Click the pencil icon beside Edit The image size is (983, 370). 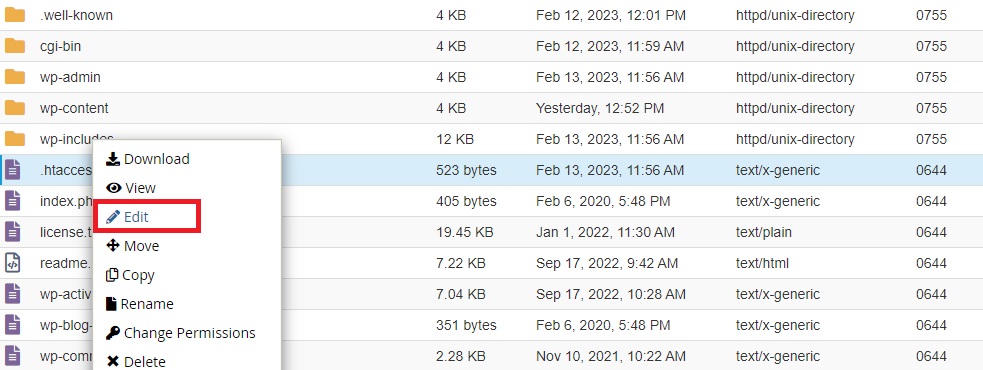(x=113, y=217)
